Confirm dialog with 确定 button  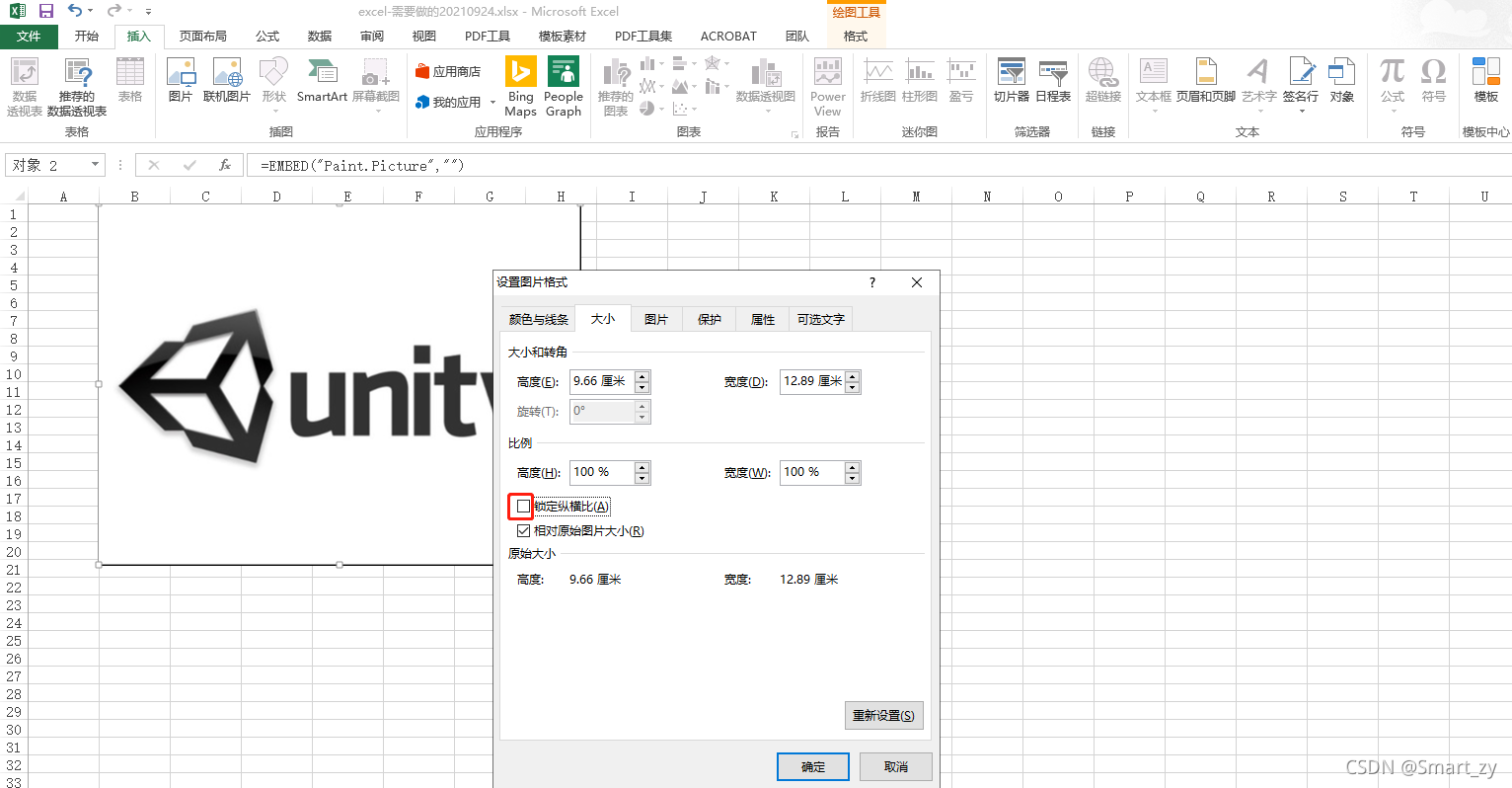coord(813,766)
